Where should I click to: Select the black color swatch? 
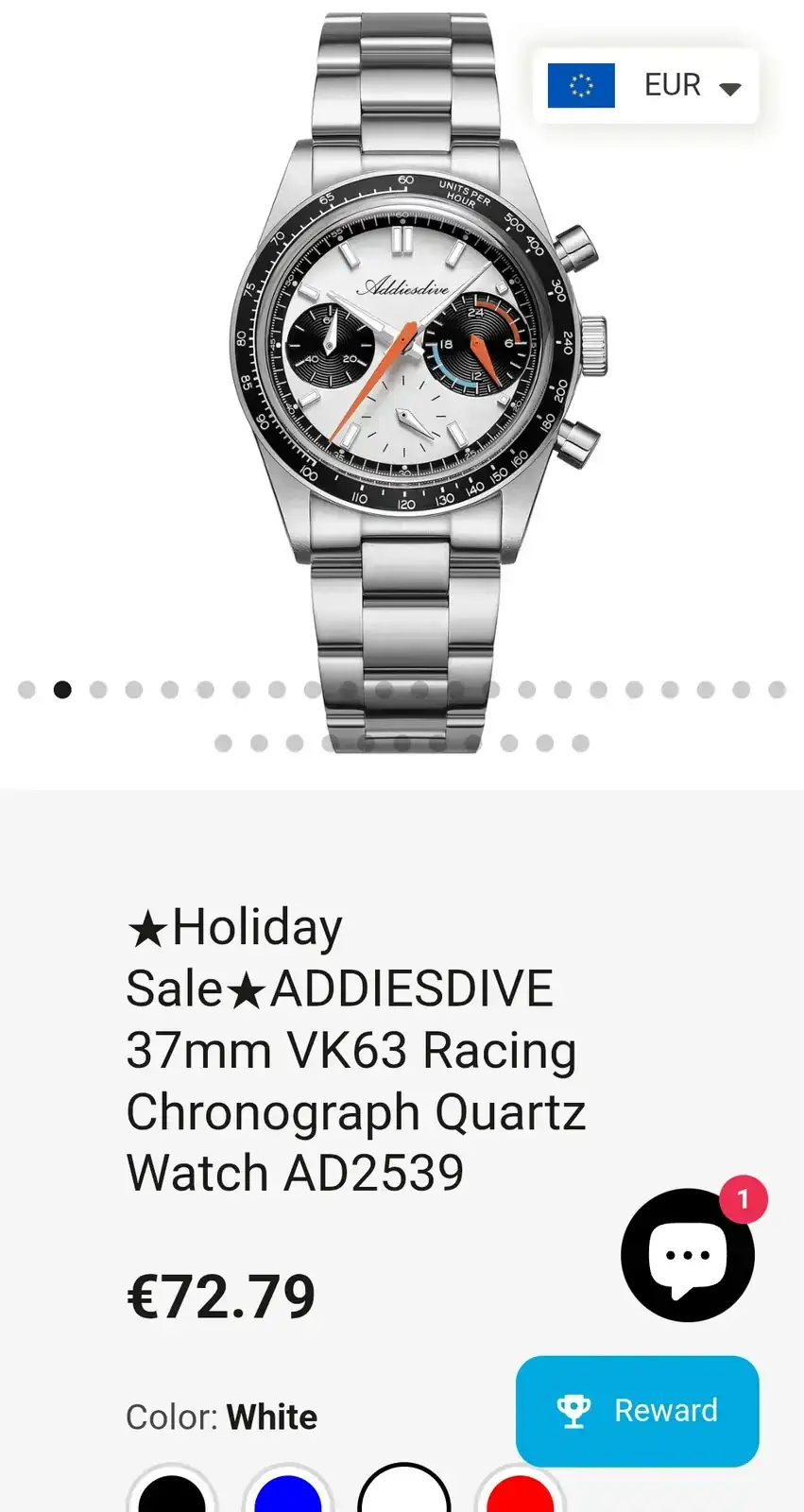pos(172,1493)
